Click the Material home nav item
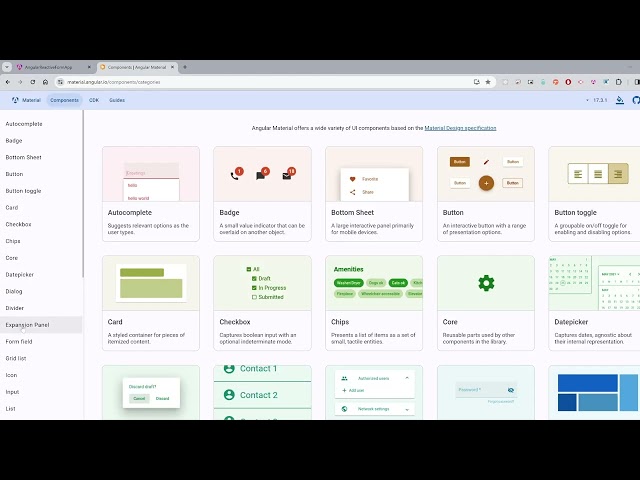The image size is (640, 480). (x=27, y=100)
